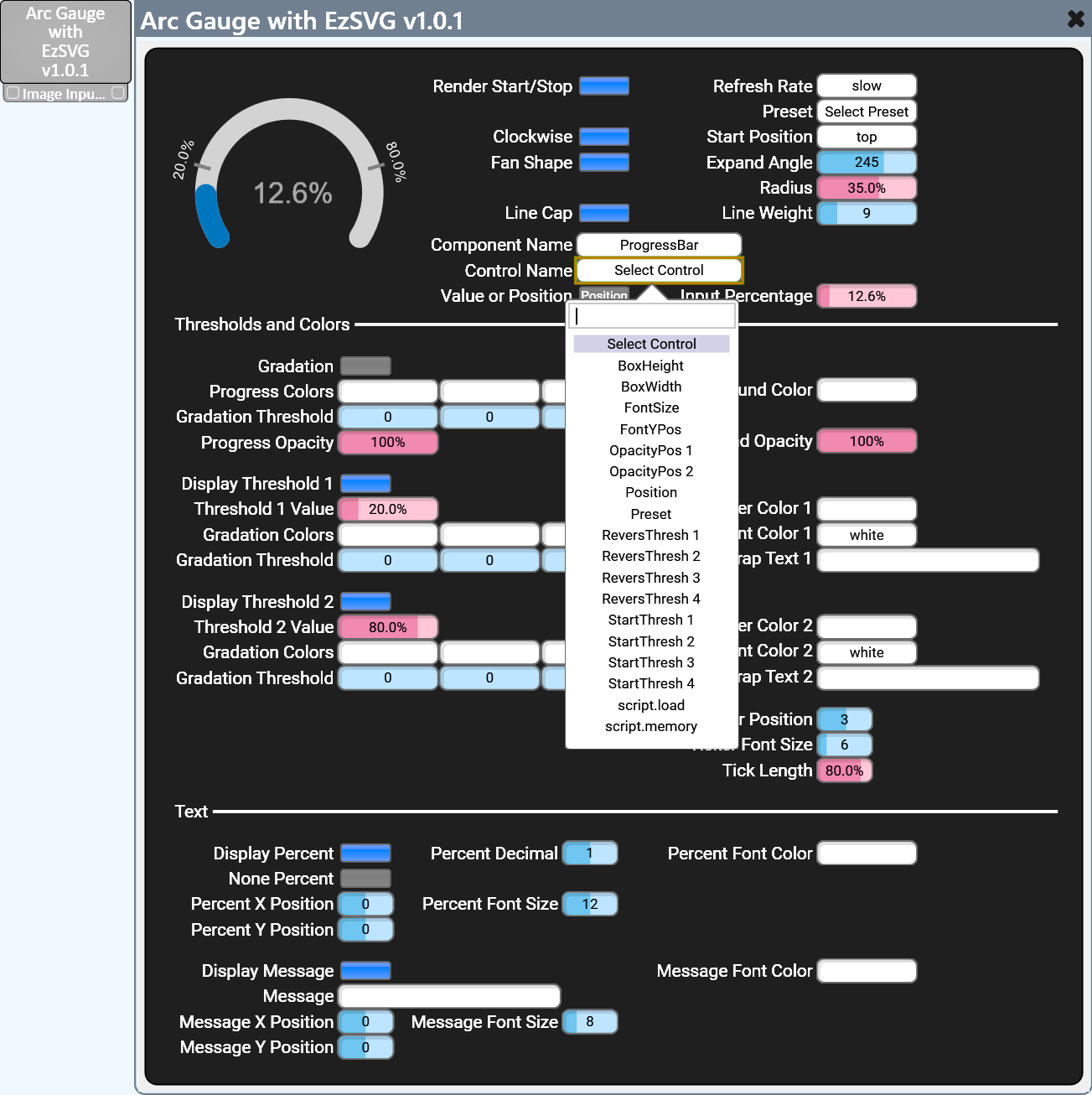Click the first Progress Colors field
1092x1095 pixels.
click(x=388, y=392)
